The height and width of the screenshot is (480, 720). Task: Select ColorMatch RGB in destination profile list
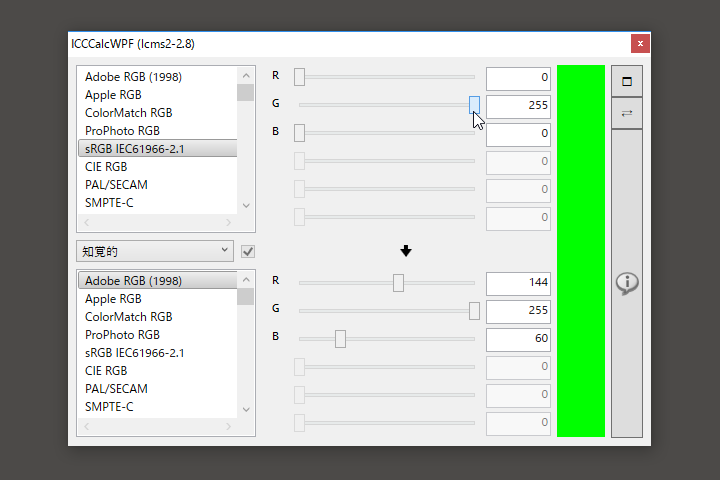(158, 316)
